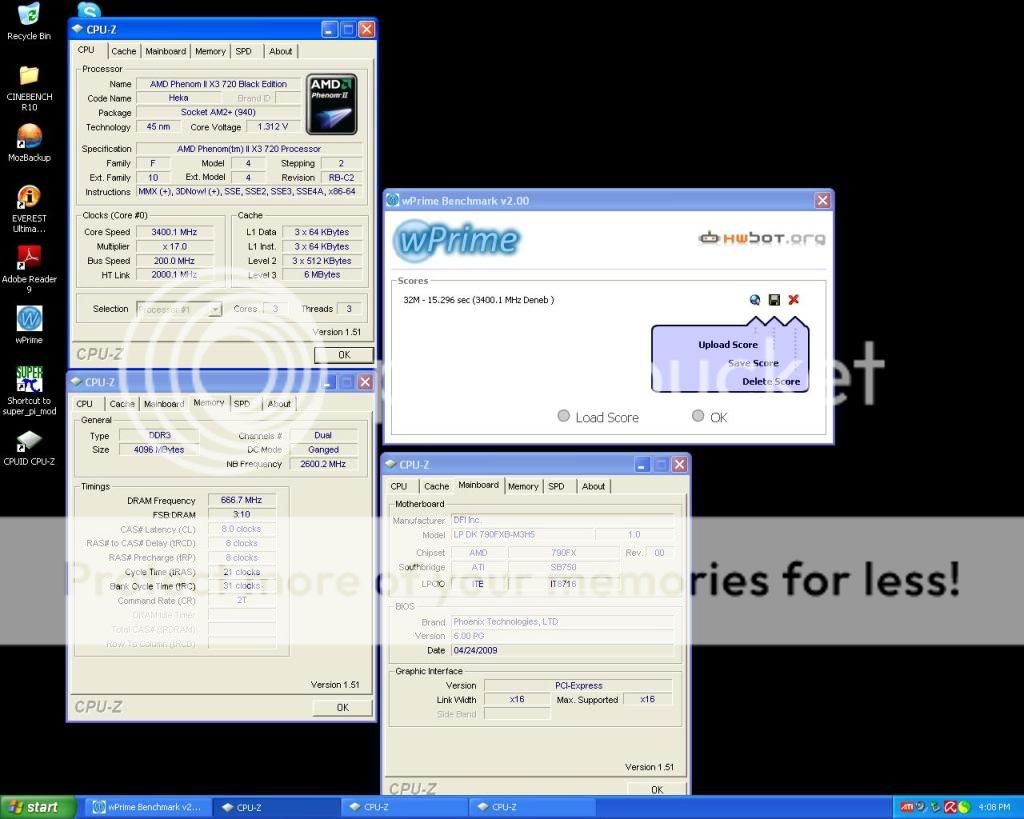The height and width of the screenshot is (819, 1024).
Task: Select the Load Score radio option
Action: (564, 416)
